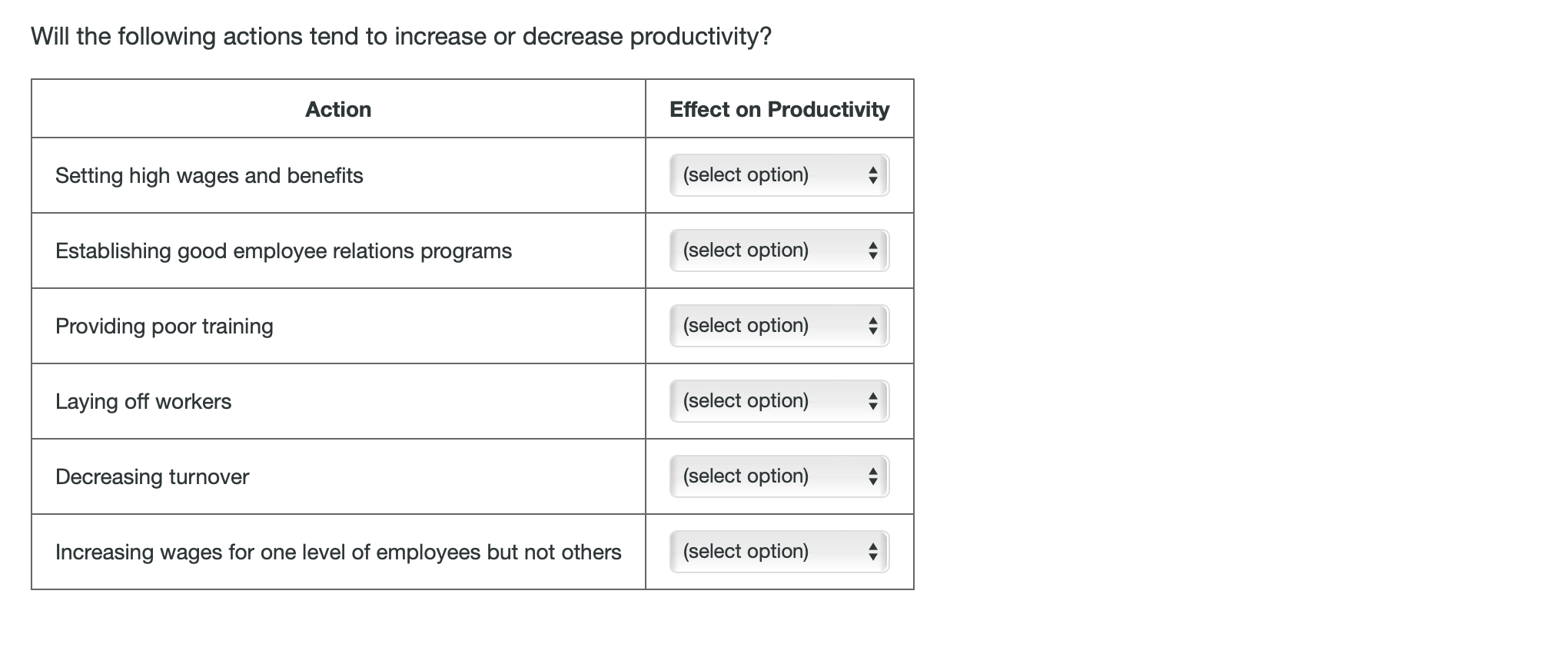Image resolution: width=1568 pixels, height=647 pixels.
Task: Click the up-down arrow icon on the first dropdown
Action: coord(874,174)
